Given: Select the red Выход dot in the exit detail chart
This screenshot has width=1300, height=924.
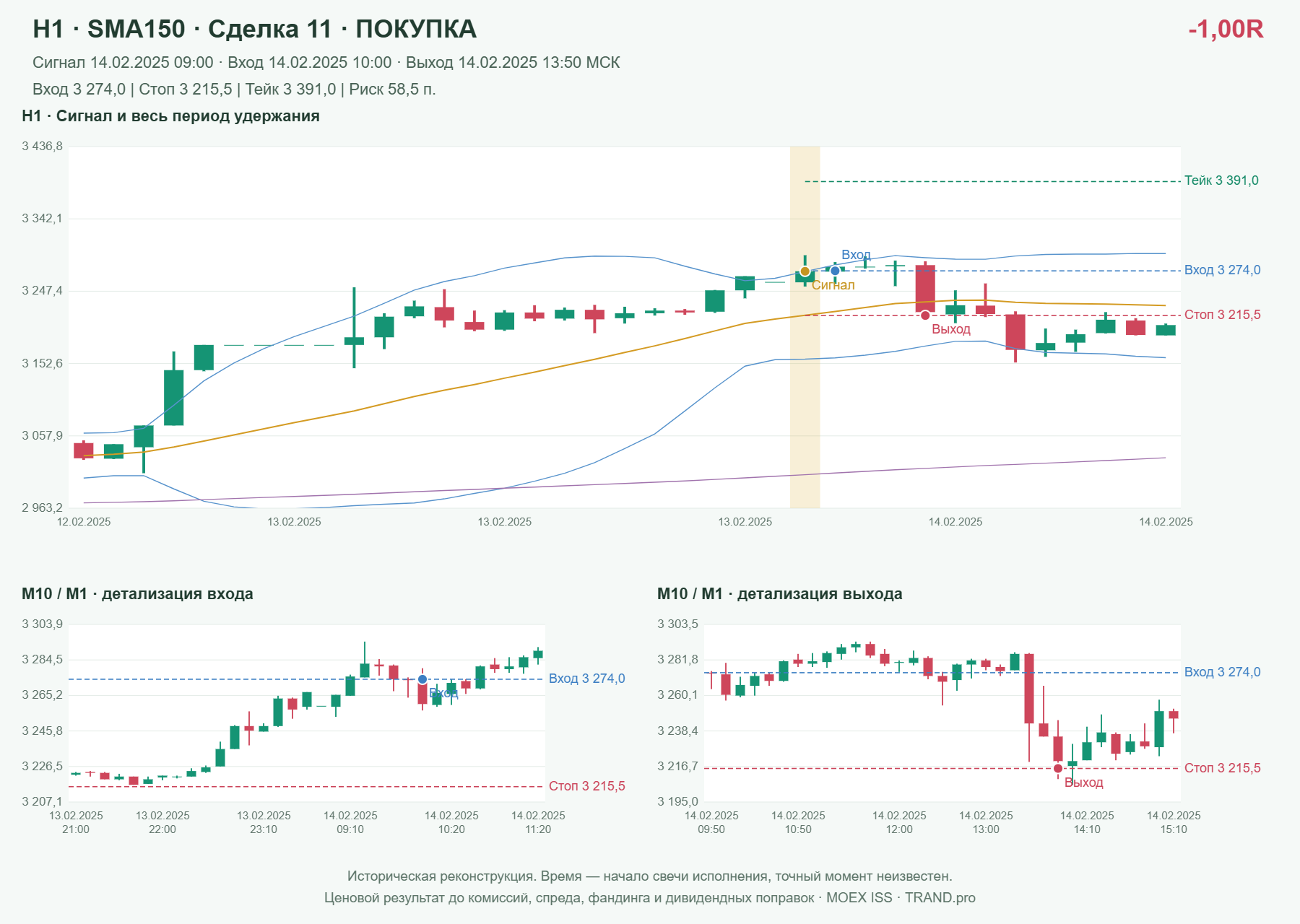Looking at the screenshot, I should click(x=1058, y=768).
